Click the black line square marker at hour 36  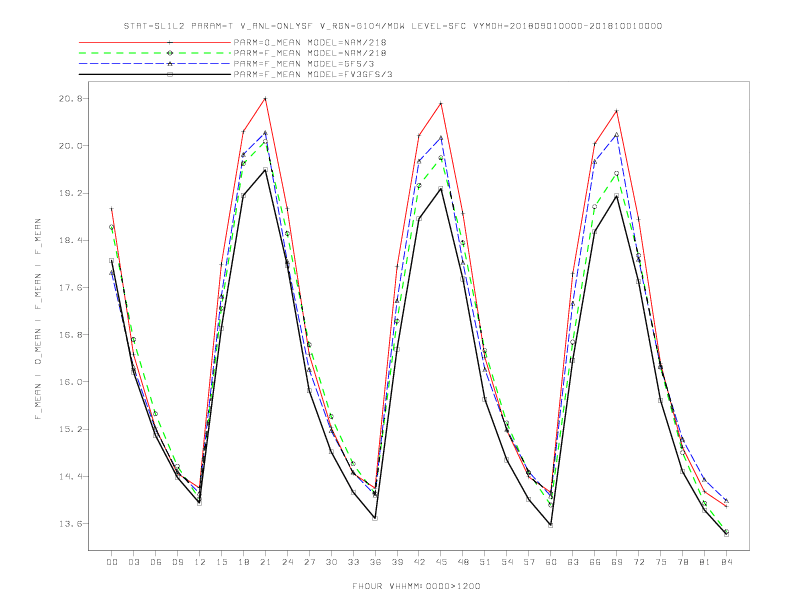(x=375, y=519)
